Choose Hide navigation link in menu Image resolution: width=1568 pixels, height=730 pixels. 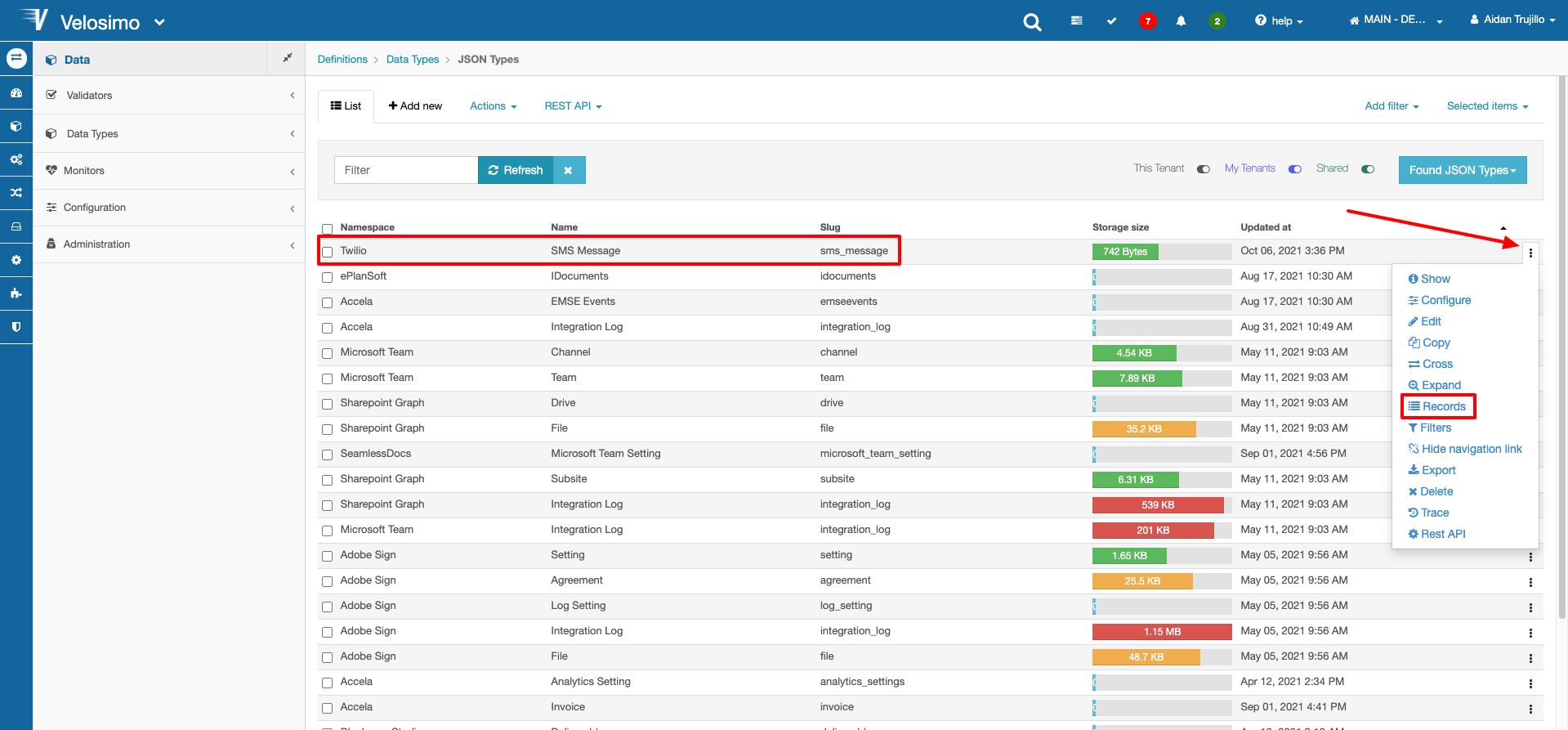1465,449
